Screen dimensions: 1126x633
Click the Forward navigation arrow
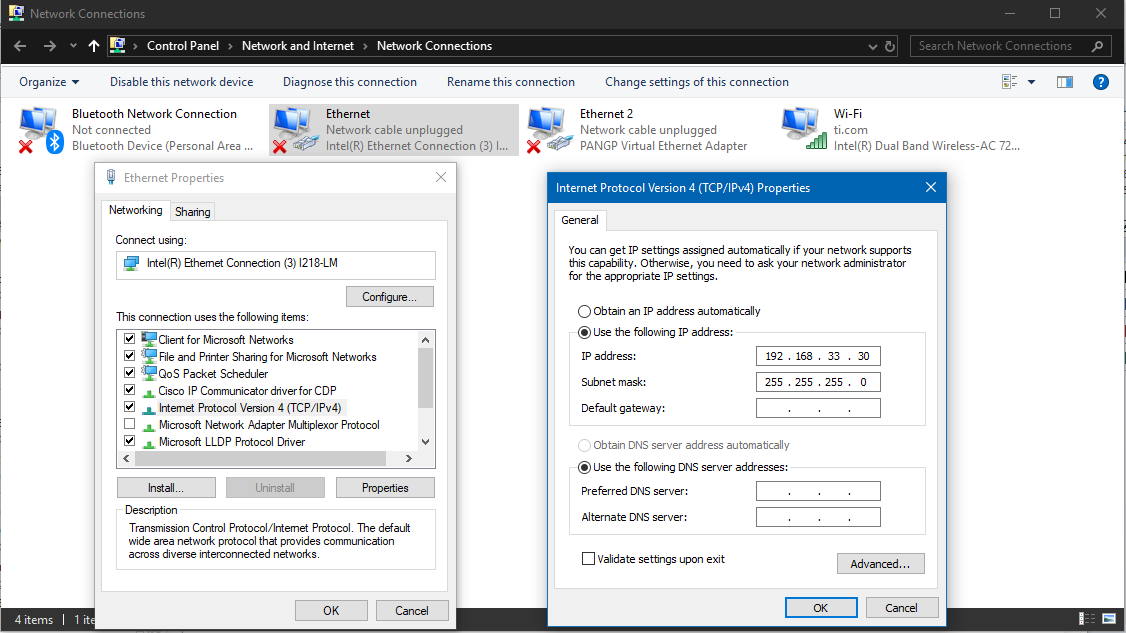coord(50,46)
